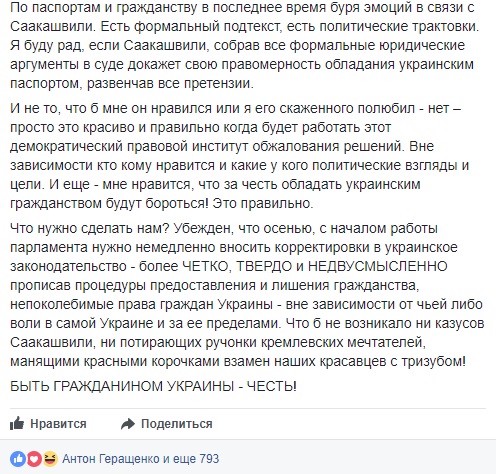Viewport: 496px width, 474px height.
Task: Open the blue Like reaction list
Action: click(x=18, y=459)
